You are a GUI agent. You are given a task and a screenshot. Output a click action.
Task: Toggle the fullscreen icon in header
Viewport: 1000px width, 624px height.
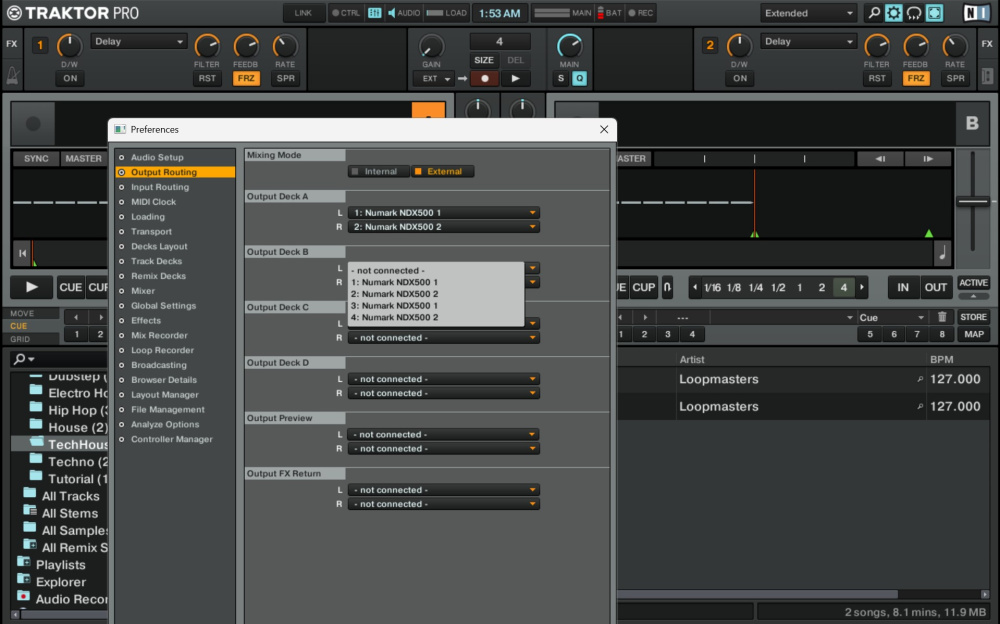[934, 13]
